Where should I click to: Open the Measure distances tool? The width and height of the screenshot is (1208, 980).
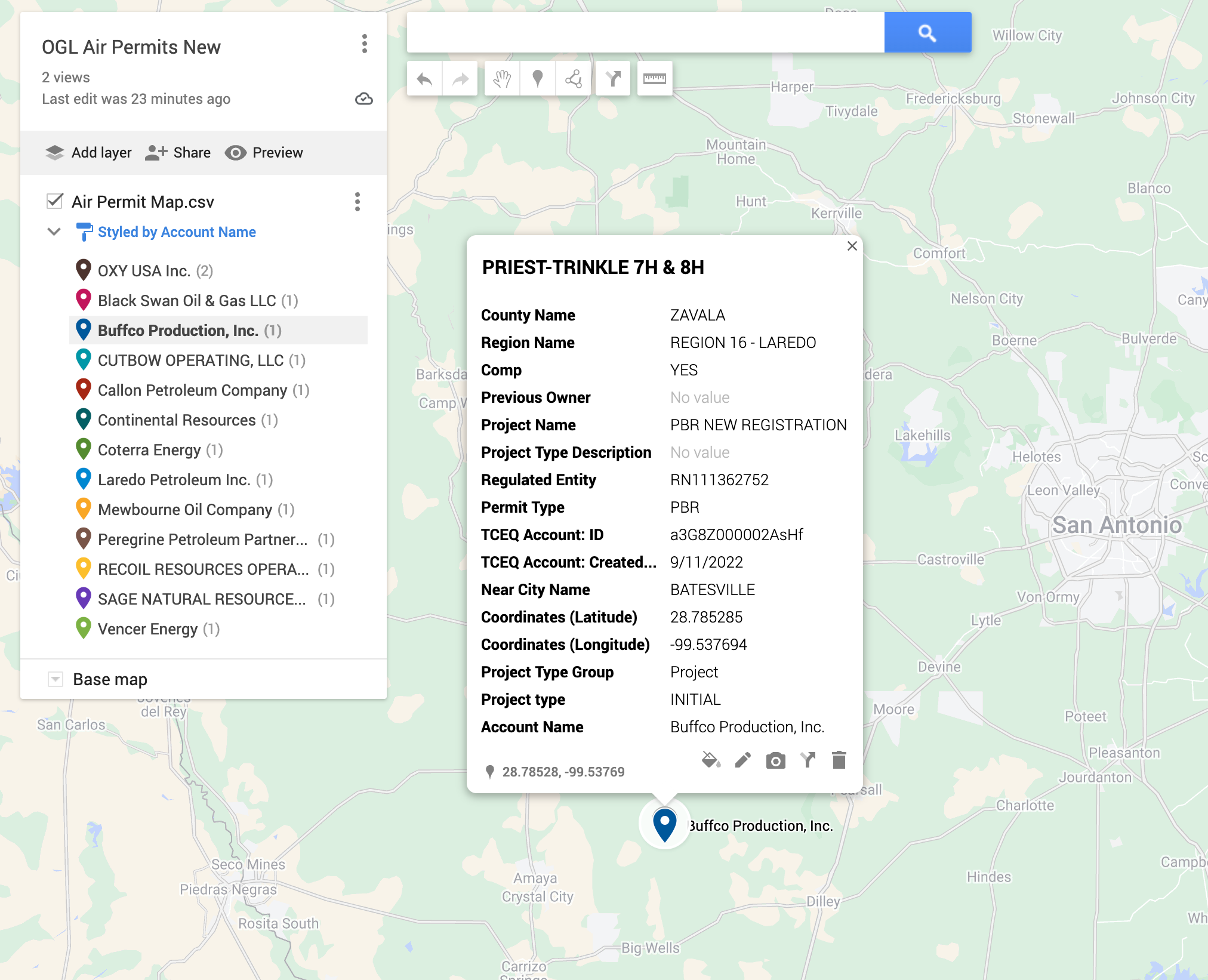[x=655, y=78]
